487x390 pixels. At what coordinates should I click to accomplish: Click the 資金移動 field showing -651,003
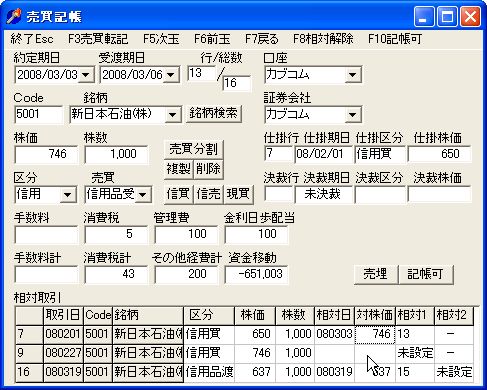tap(256, 275)
